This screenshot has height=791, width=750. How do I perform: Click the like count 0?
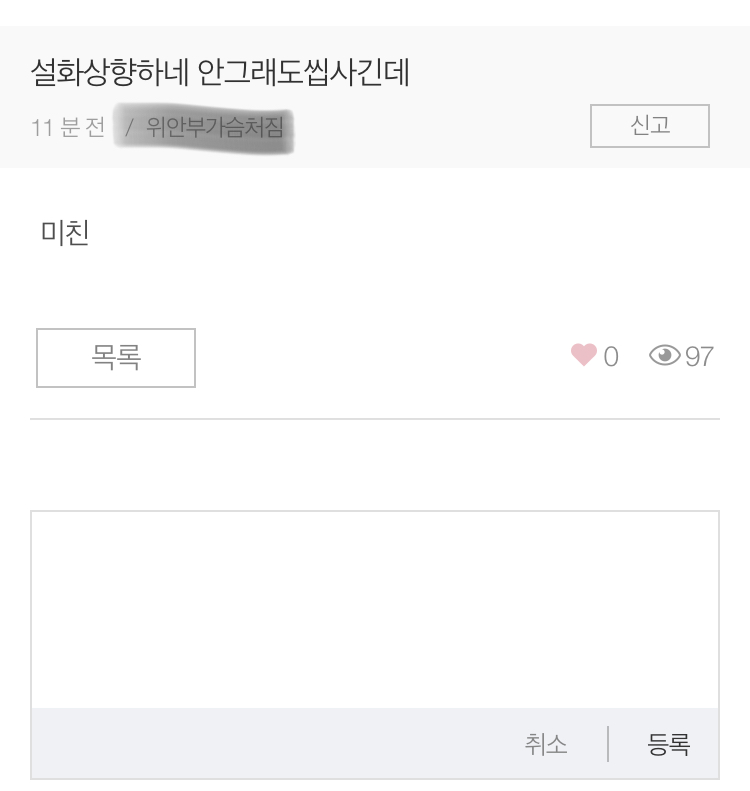coord(611,357)
